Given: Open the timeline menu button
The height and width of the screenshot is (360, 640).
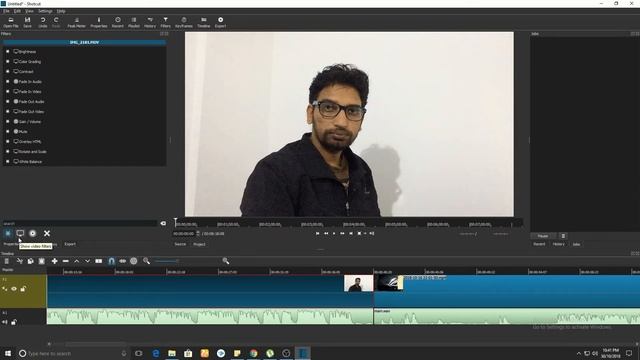Looking at the screenshot, I should [x=7, y=261].
